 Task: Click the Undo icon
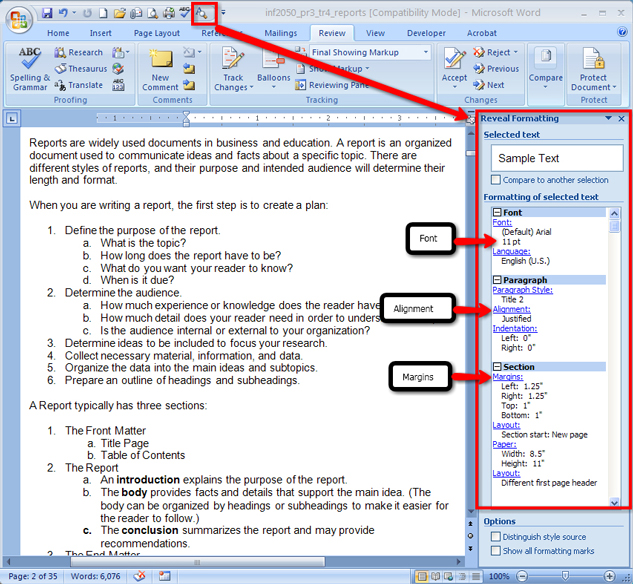(63, 13)
